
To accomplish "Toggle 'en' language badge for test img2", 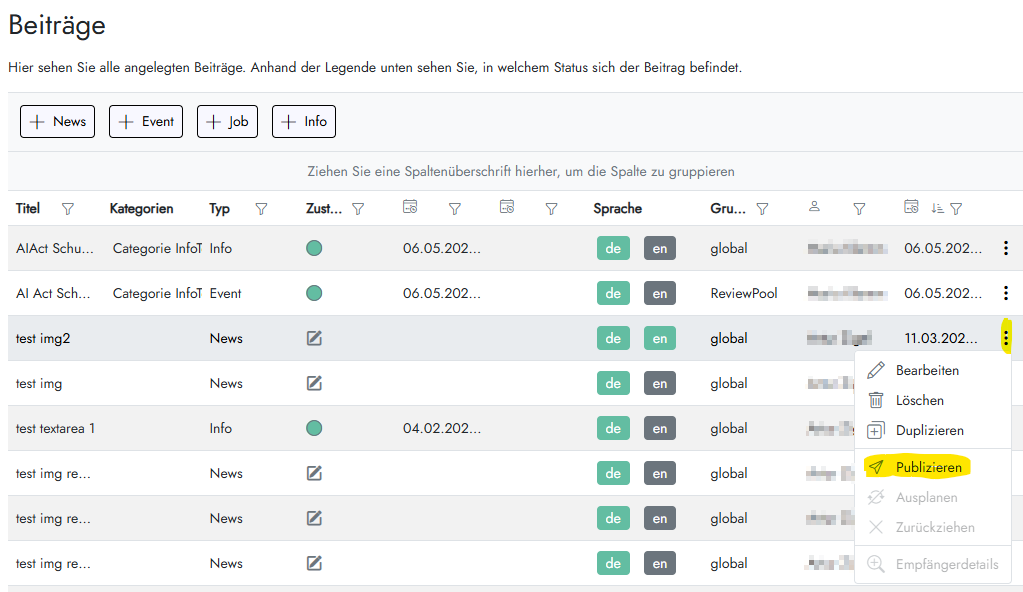I will 659,338.
